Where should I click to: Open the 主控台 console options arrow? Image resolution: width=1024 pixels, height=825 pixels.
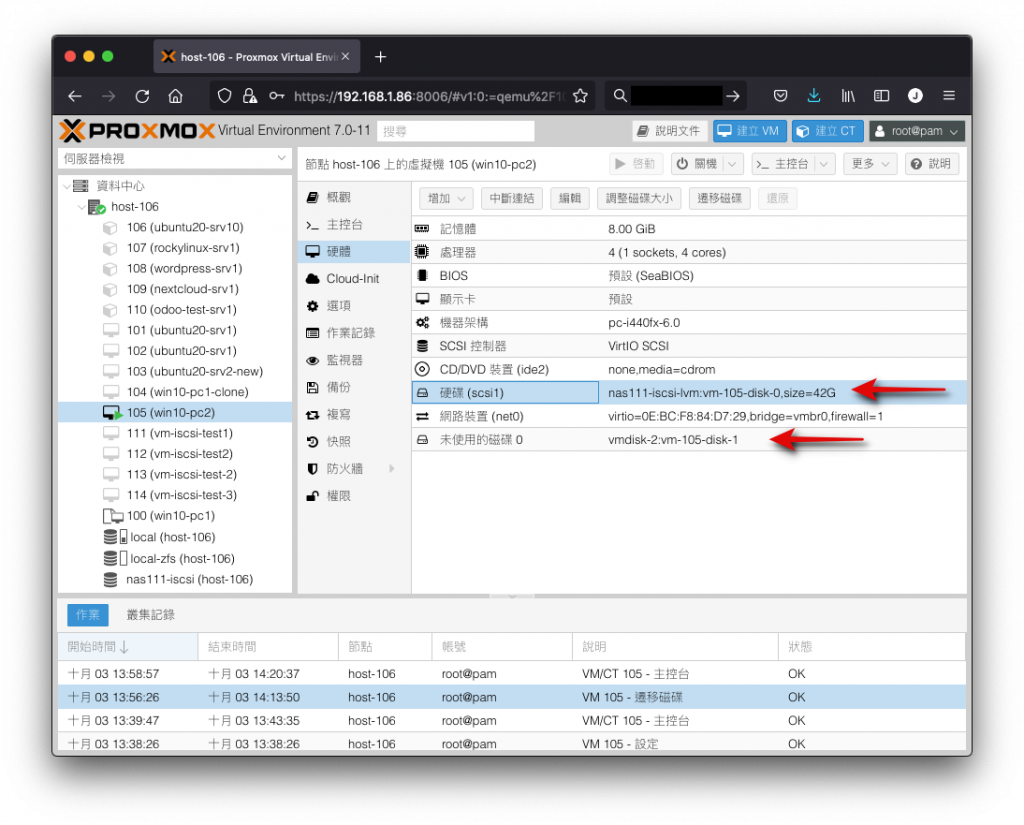pyautogui.click(x=825, y=164)
